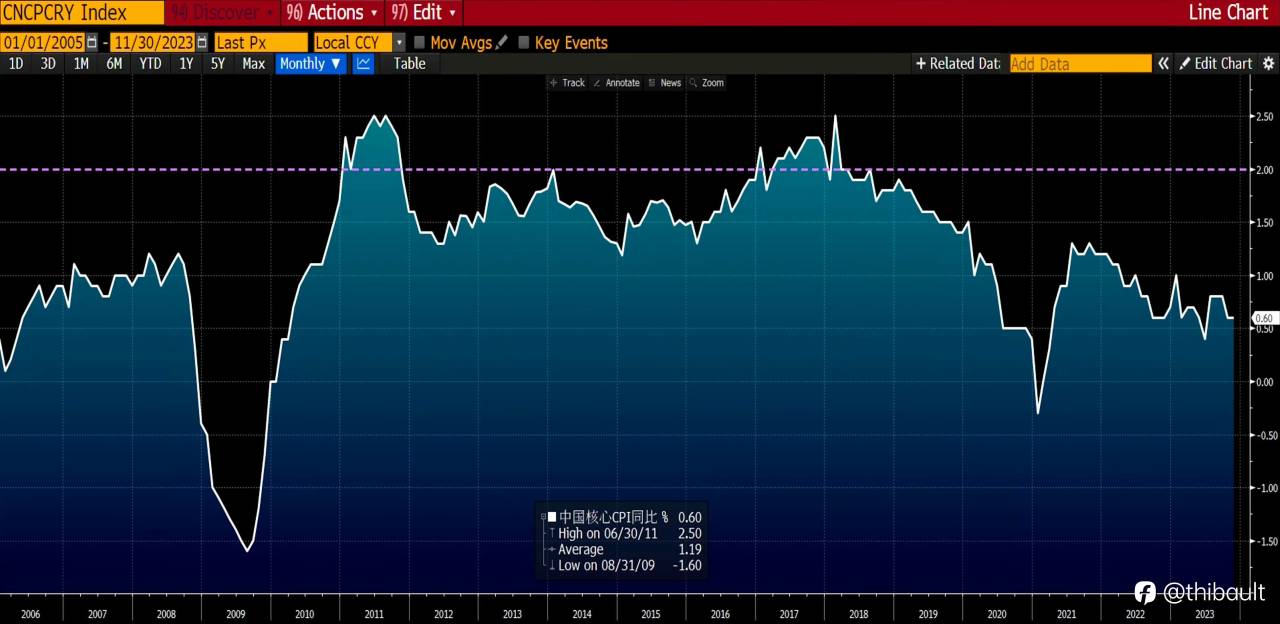Click the 'Average' legend row
This screenshot has width=1280, height=624.
point(624,549)
